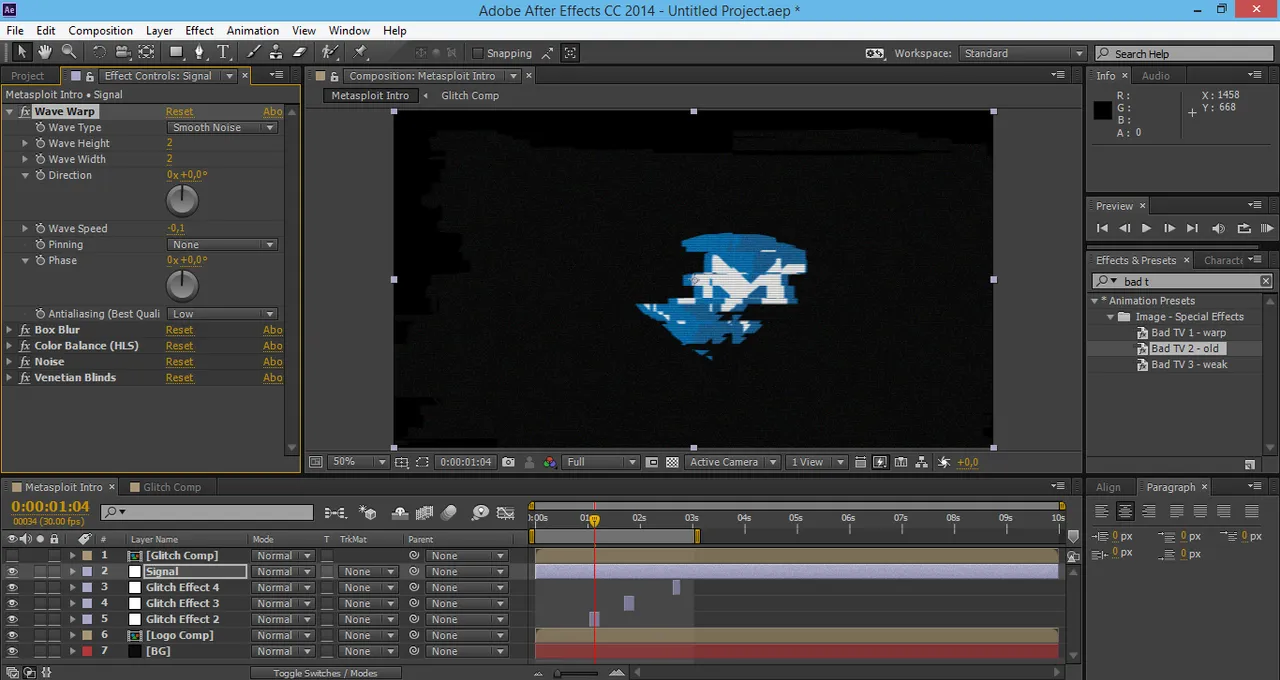This screenshot has width=1280, height=680.
Task: Click the Phase angle dial
Action: [x=182, y=286]
